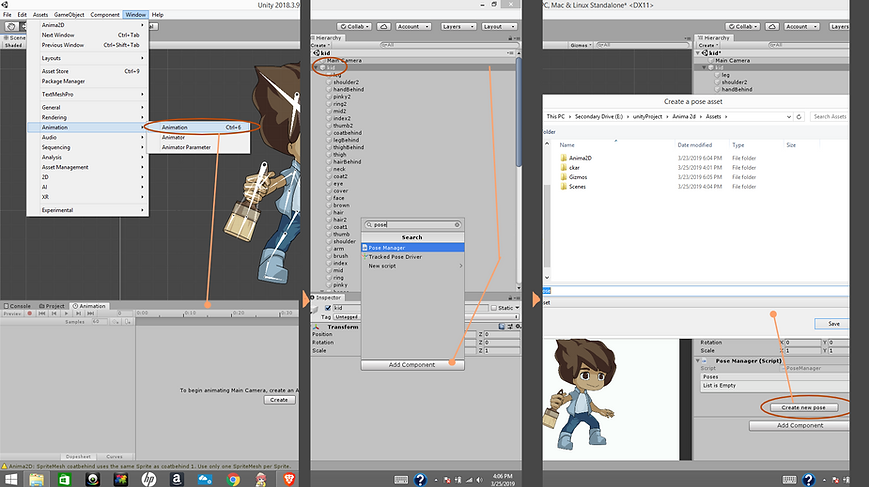Open the Shaded draw mode dropdown

(x=14, y=45)
